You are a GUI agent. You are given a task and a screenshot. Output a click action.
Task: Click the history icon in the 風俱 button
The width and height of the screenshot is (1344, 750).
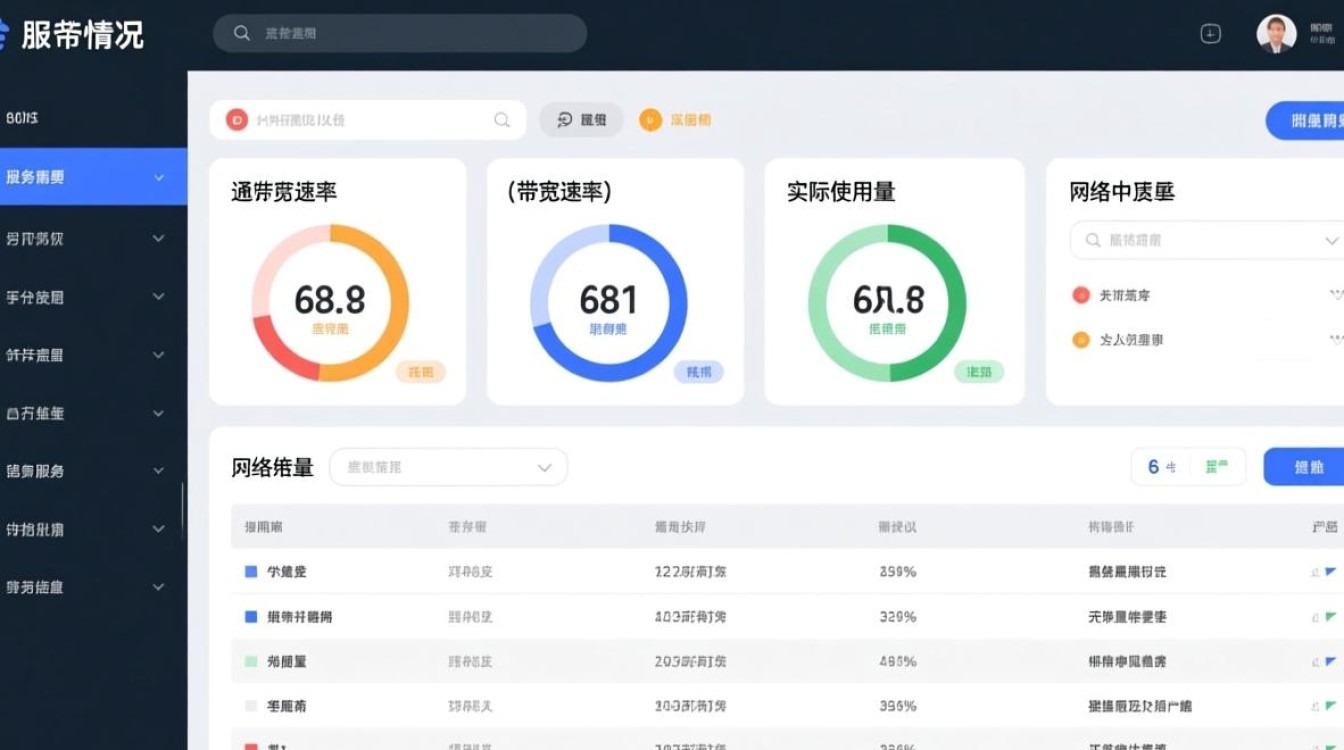[560, 119]
